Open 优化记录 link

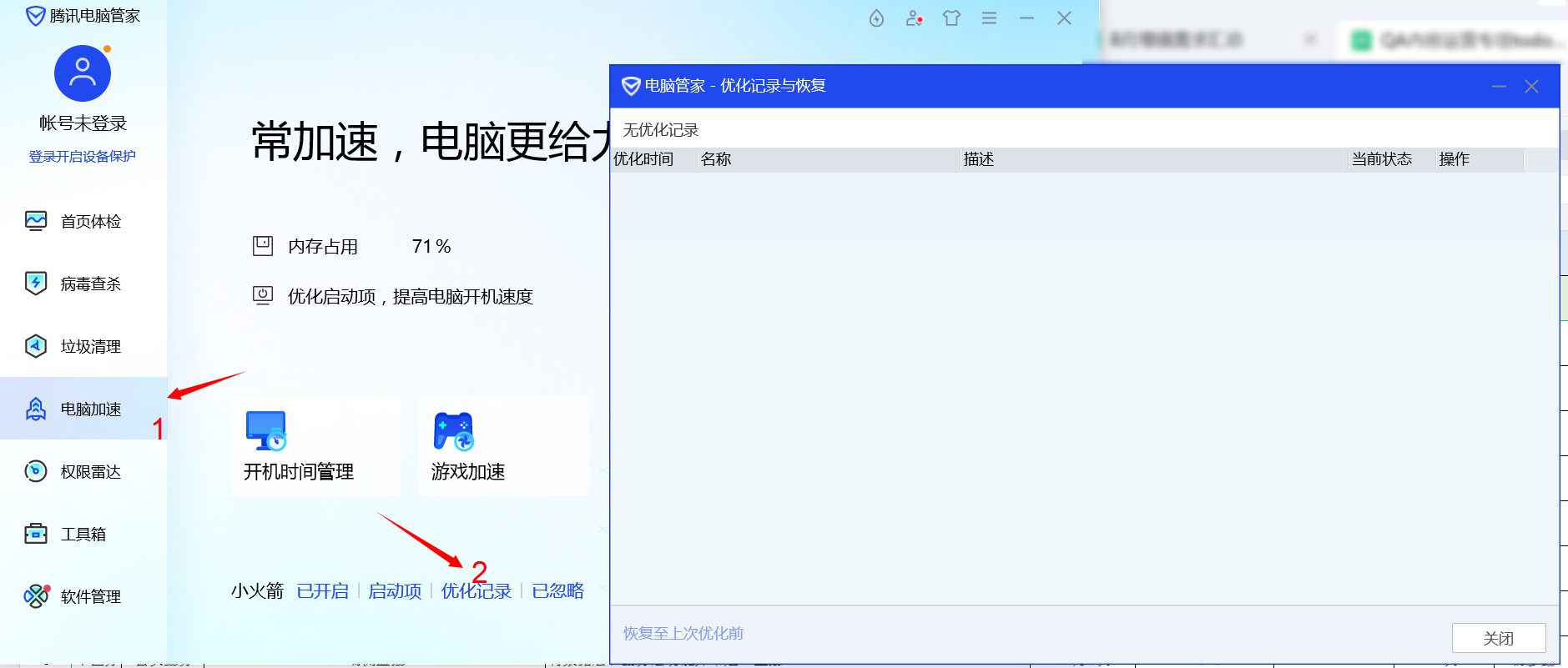tap(476, 591)
